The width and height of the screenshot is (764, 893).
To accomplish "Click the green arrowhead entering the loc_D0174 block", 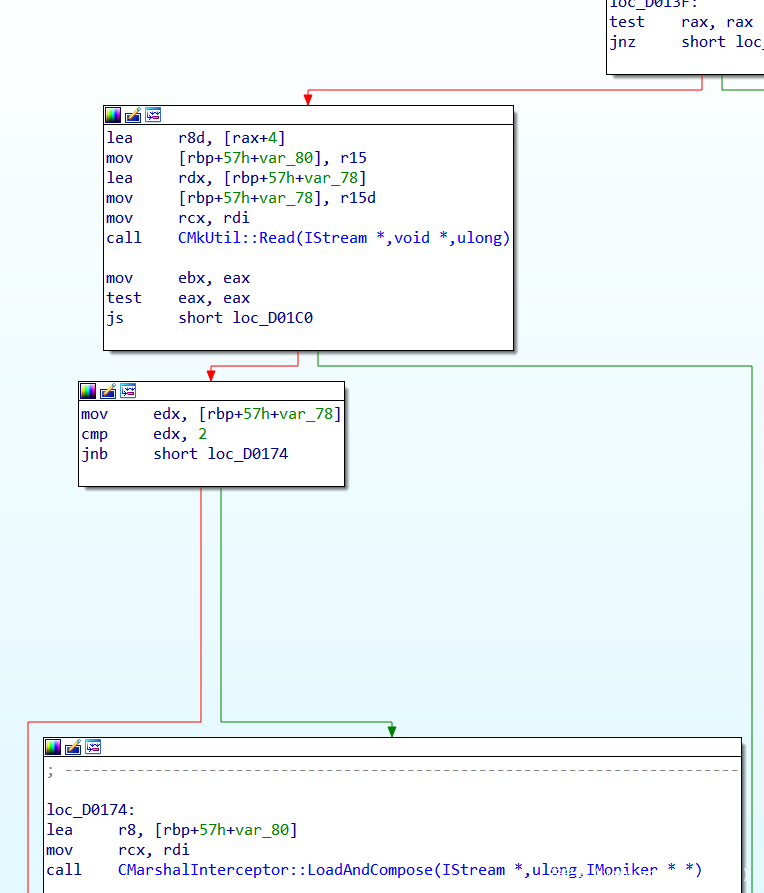I will point(391,731).
